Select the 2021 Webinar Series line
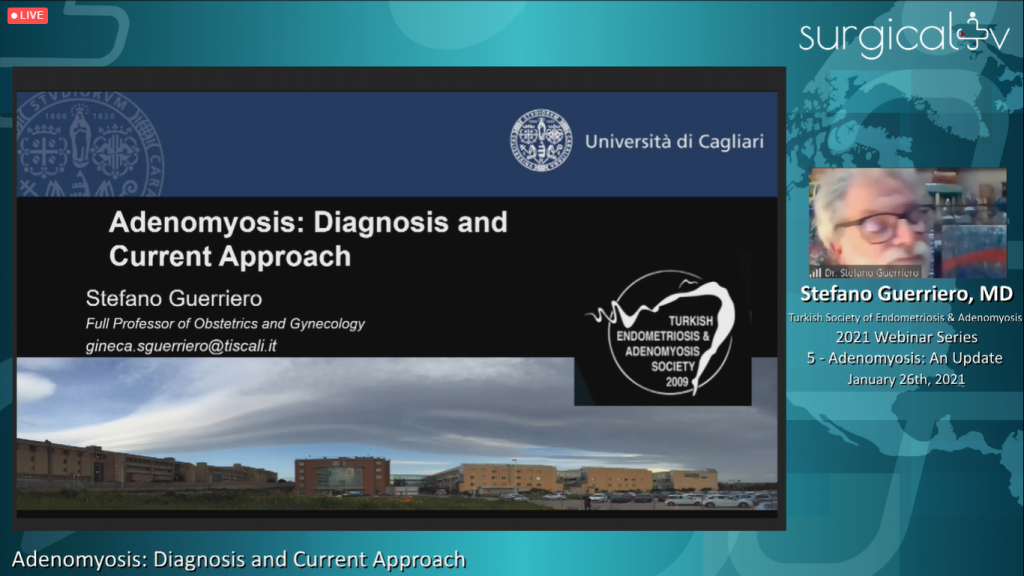 pyautogui.click(x=905, y=337)
